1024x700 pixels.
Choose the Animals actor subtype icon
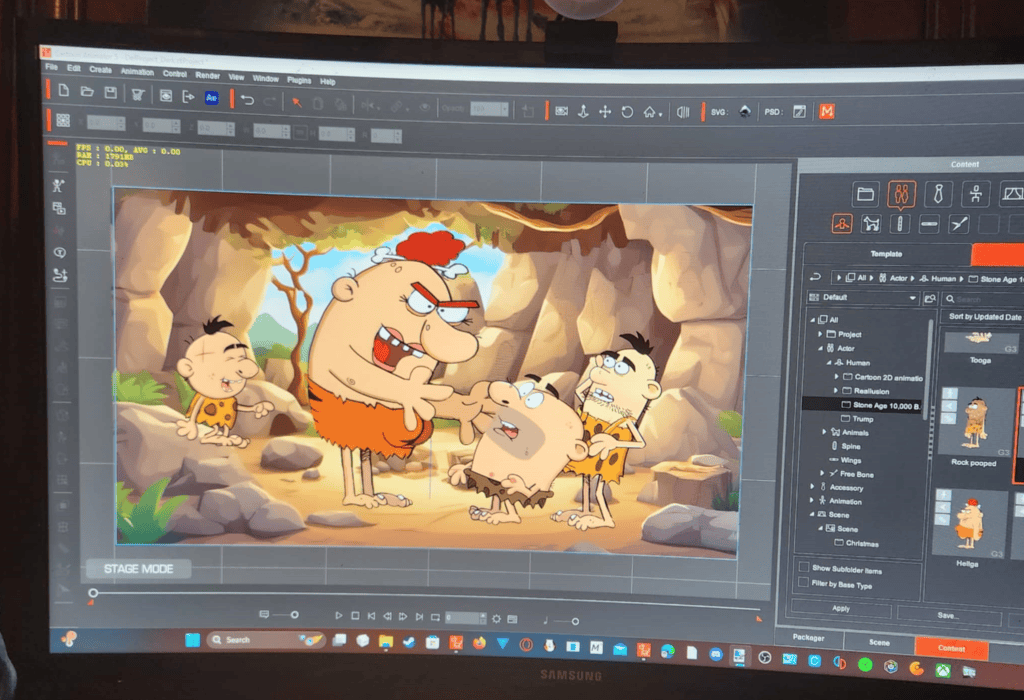tap(871, 224)
